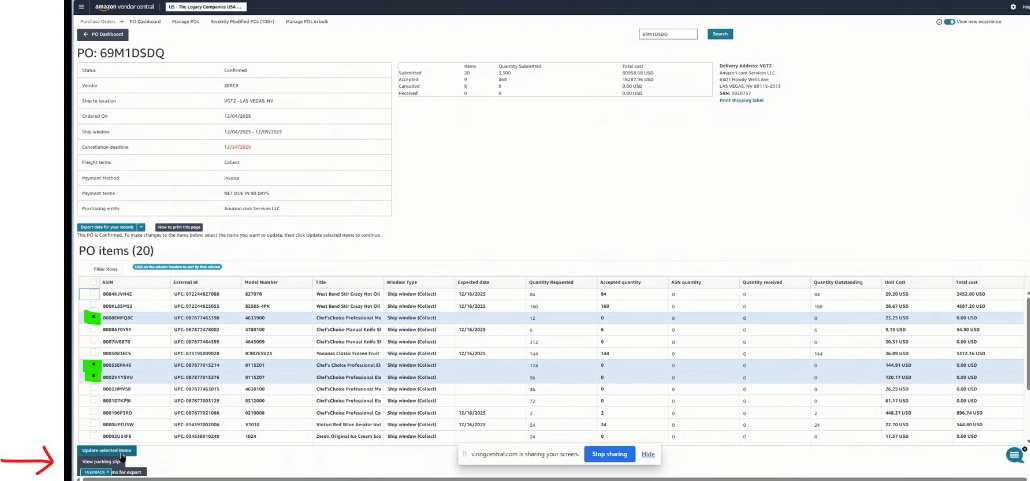1030x481 pixels.
Task: Check the row with model 0312000
Action: point(93,400)
